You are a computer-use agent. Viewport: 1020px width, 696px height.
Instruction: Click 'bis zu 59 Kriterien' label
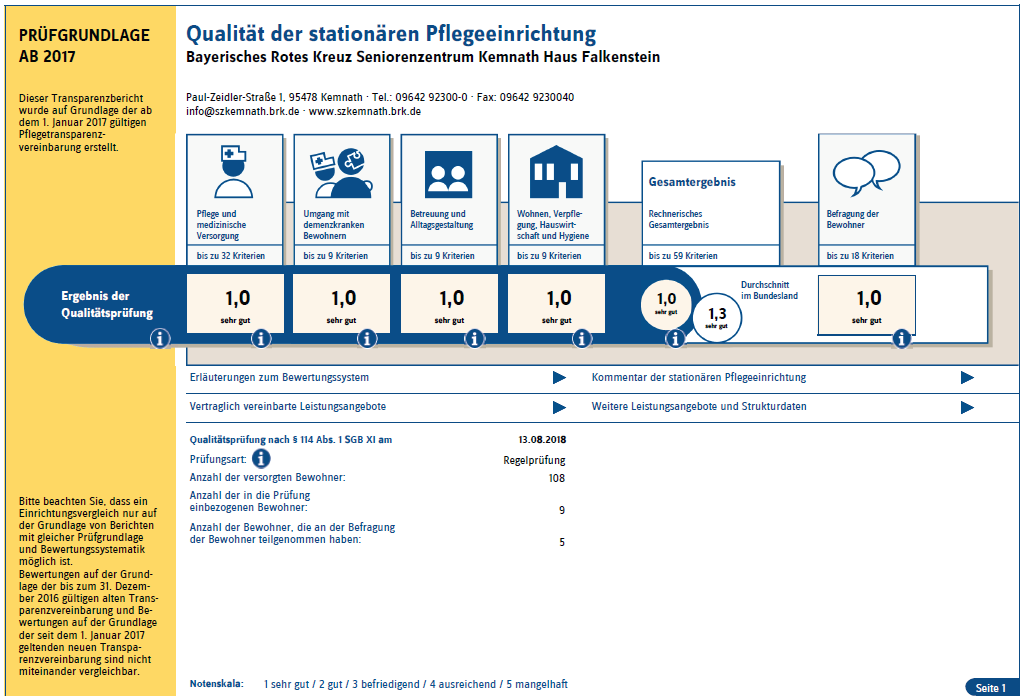pos(683,256)
